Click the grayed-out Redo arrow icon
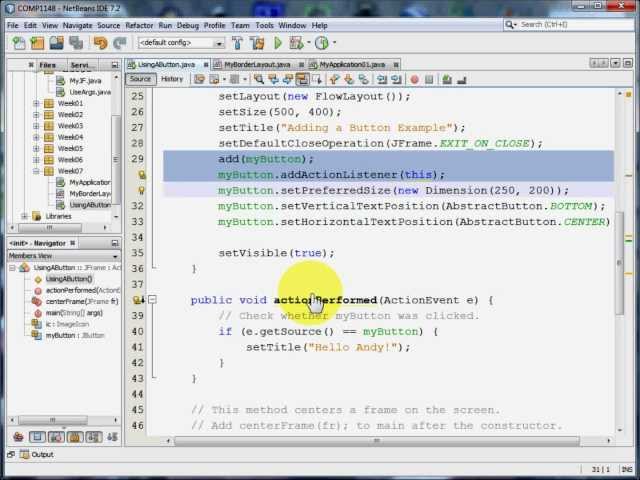This screenshot has width=640, height=480. 119,43
